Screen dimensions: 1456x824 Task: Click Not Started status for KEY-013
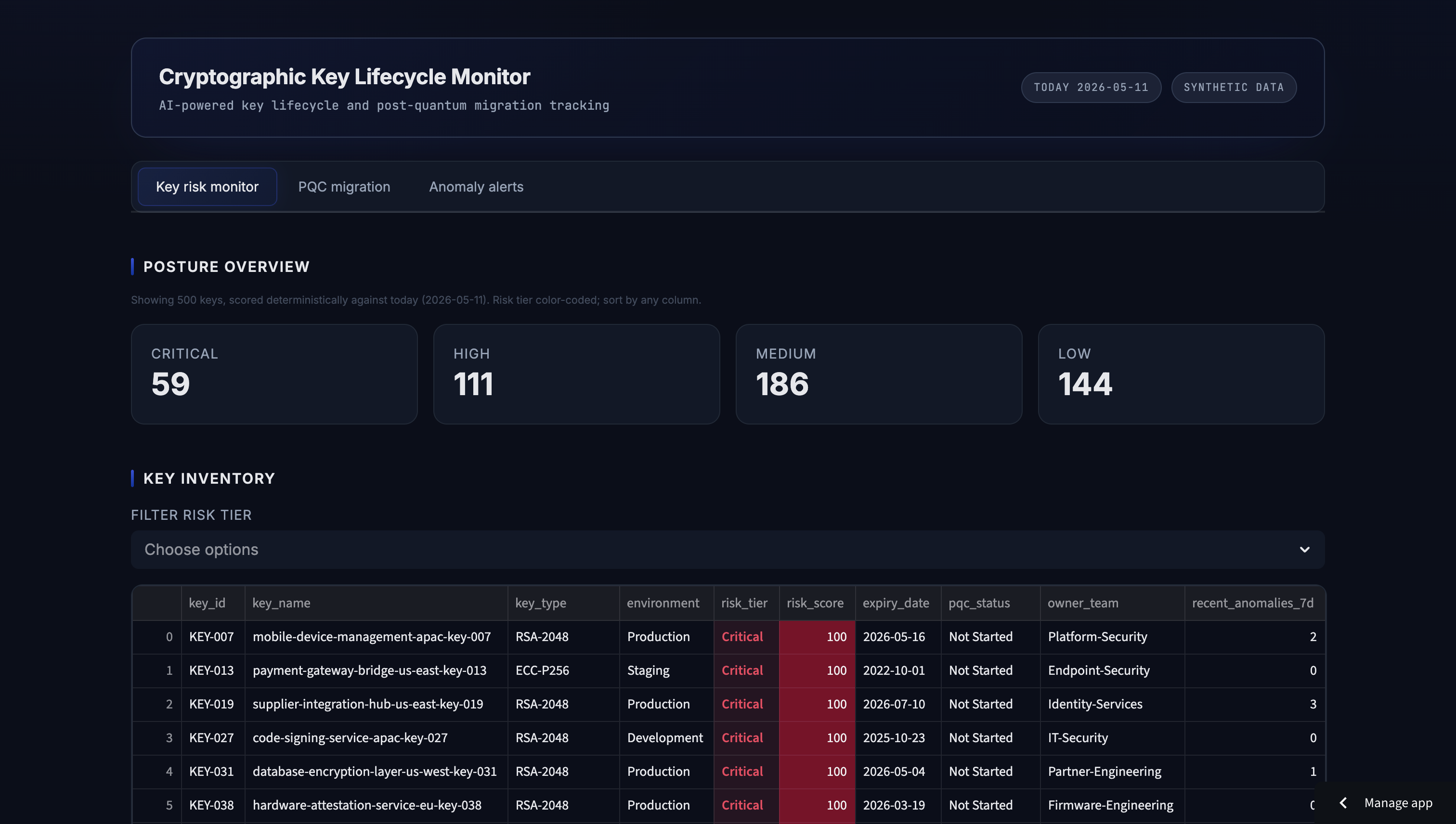[x=991, y=670]
